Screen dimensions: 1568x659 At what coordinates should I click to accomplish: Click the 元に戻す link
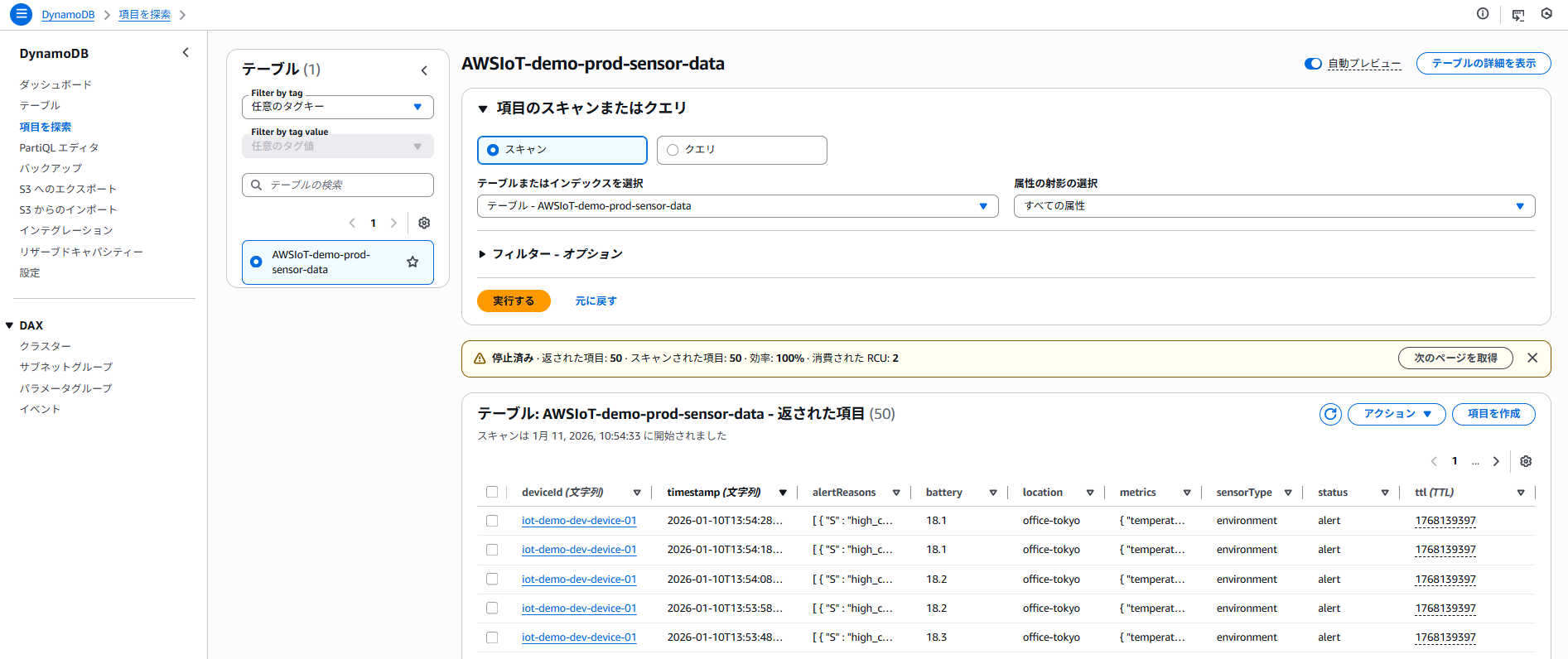tap(596, 301)
